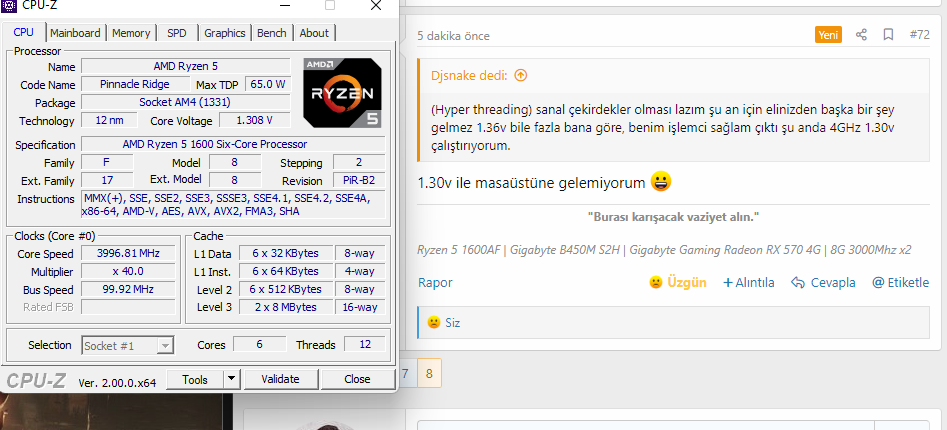Click the Ryzen 5 1600AF signature line
This screenshot has width=947, height=430.
(x=664, y=249)
